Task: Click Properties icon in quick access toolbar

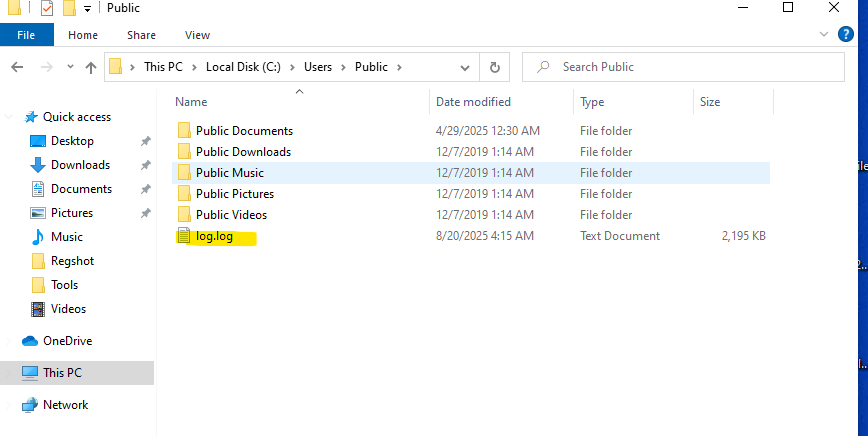Action: [x=46, y=9]
